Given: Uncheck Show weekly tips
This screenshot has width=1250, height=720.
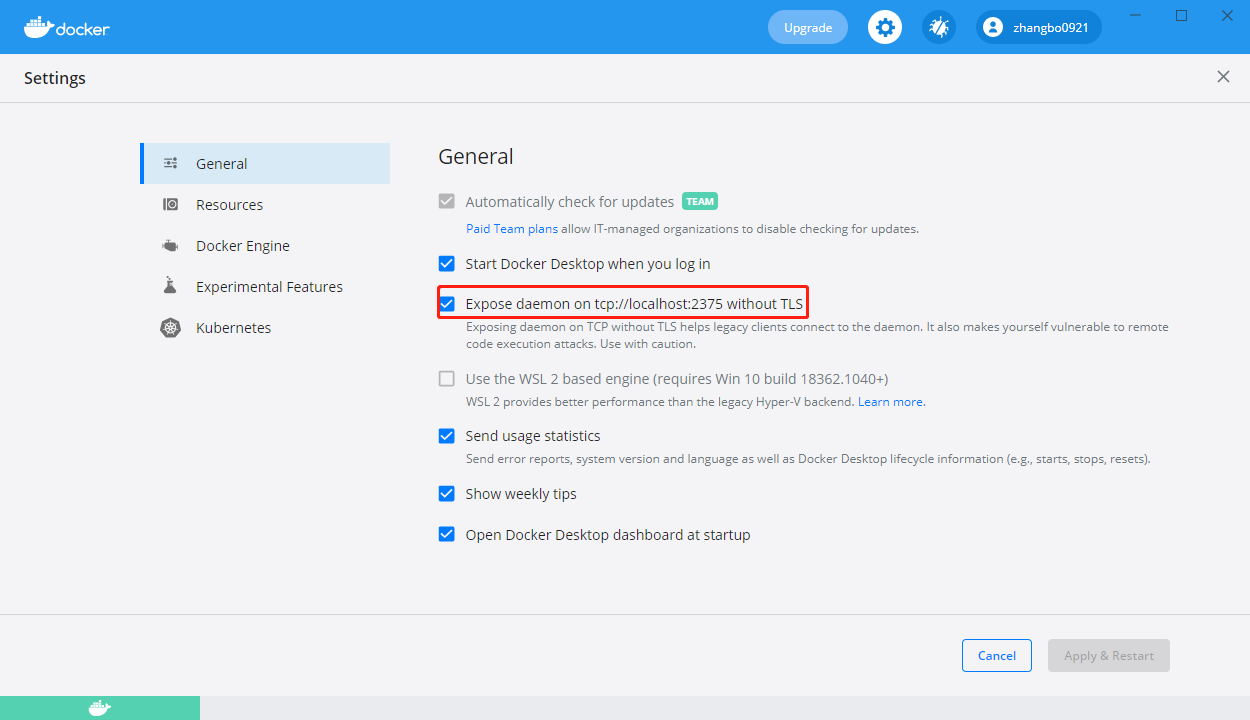Looking at the screenshot, I should 447,494.
